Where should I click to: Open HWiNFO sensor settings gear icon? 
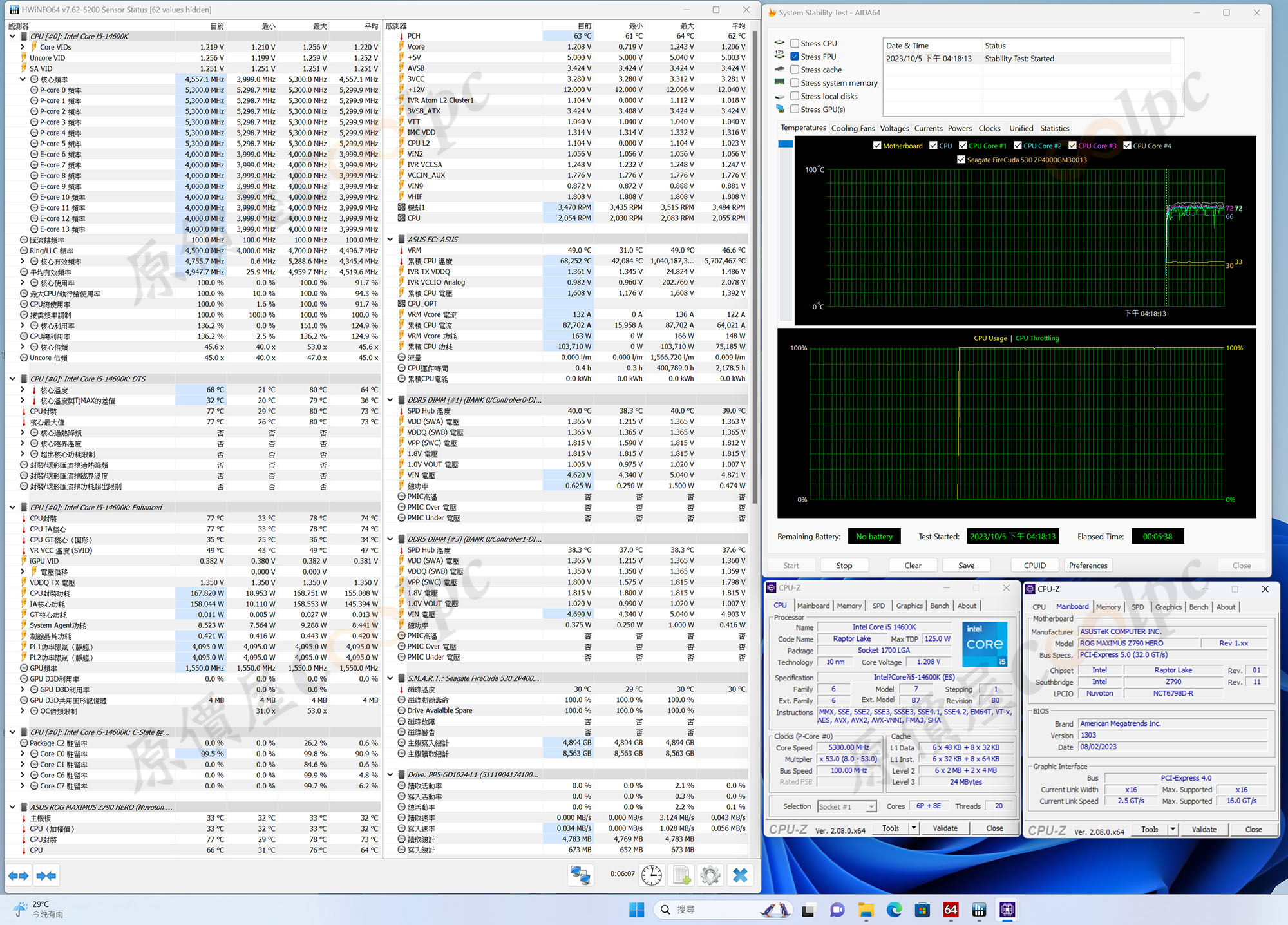pos(710,875)
